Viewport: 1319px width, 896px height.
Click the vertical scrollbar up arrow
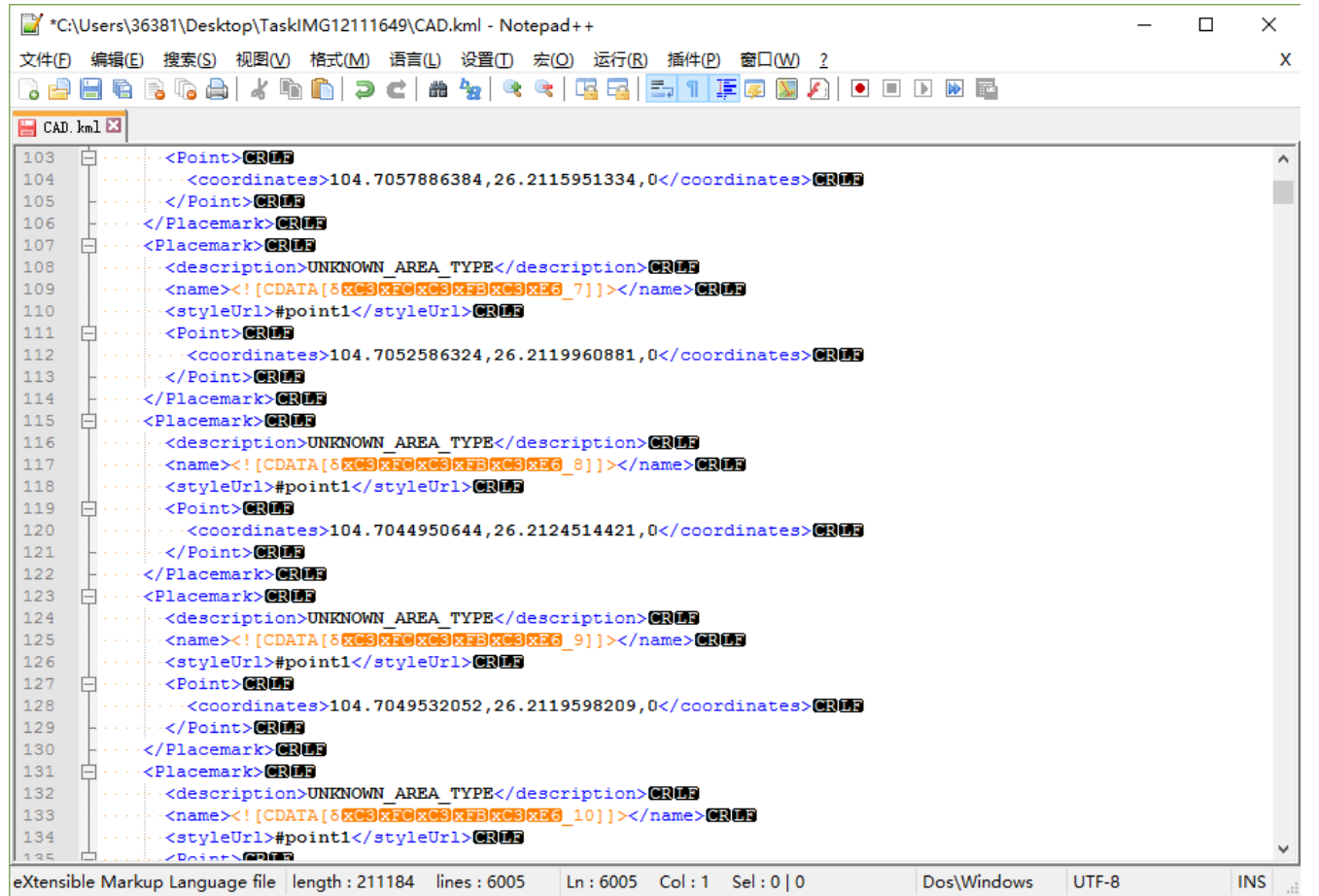(x=1283, y=158)
